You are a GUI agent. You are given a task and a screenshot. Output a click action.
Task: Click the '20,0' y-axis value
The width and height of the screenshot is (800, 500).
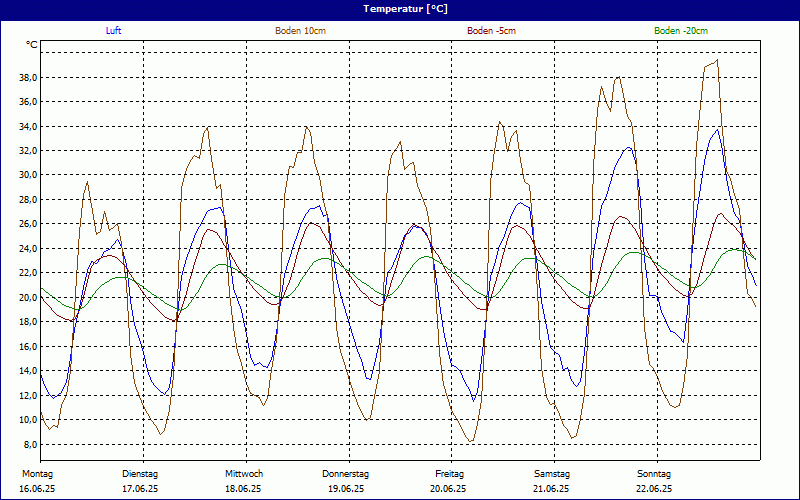click(29, 297)
